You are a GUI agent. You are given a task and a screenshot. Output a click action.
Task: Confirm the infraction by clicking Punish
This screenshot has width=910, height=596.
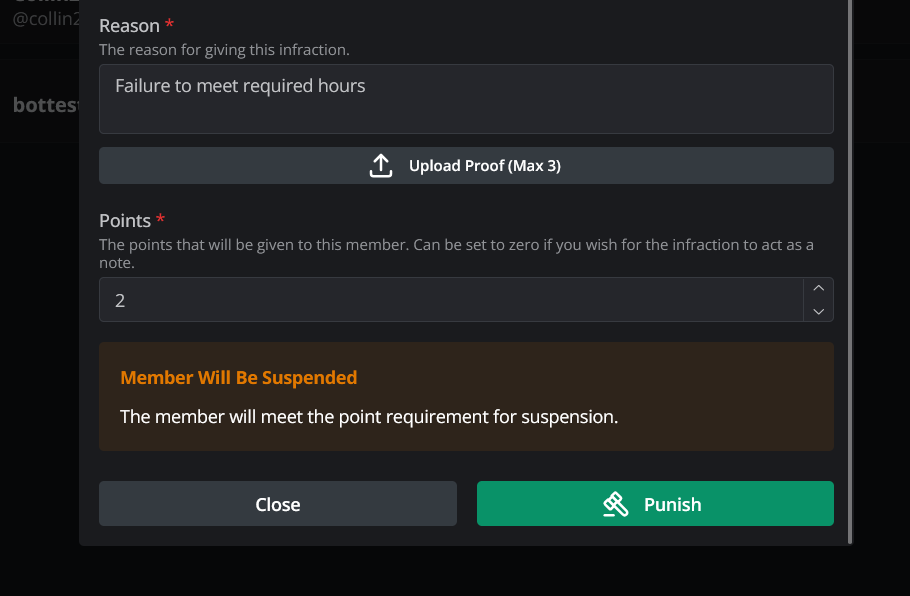(x=655, y=504)
